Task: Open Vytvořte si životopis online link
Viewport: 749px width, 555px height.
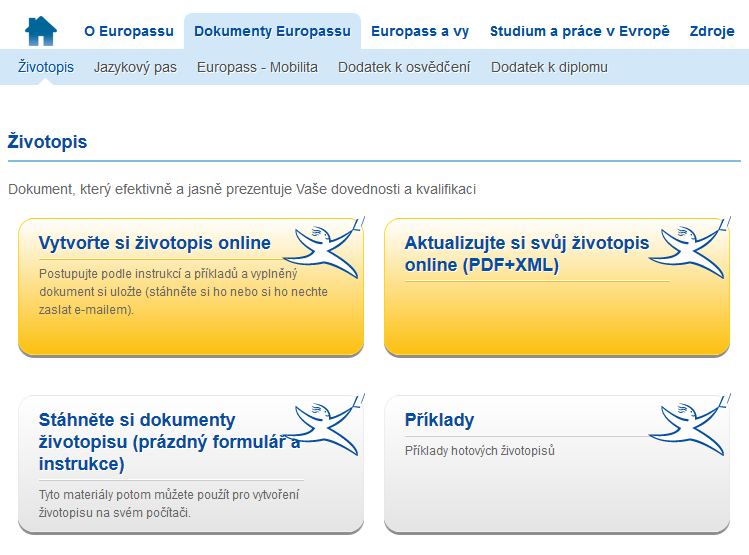Action: pyautogui.click(x=155, y=243)
